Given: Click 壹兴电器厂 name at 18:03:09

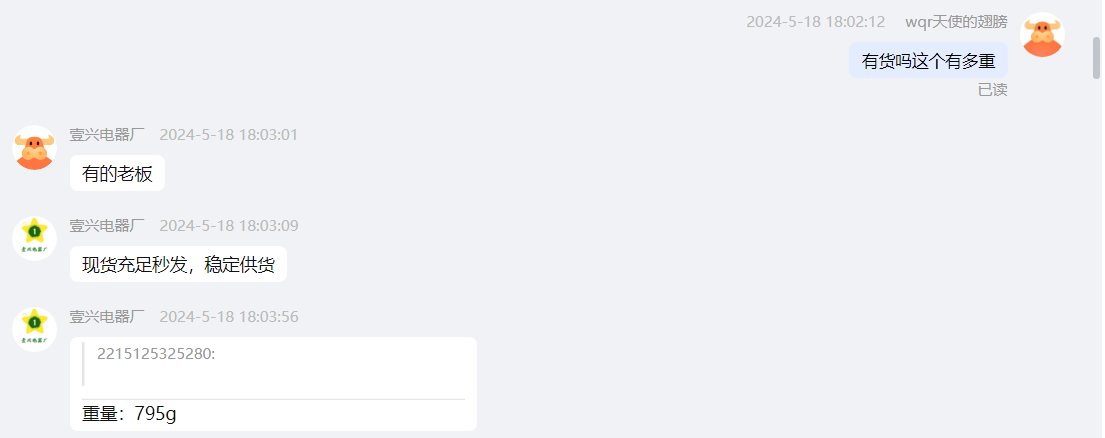Looking at the screenshot, I should click(x=106, y=225).
